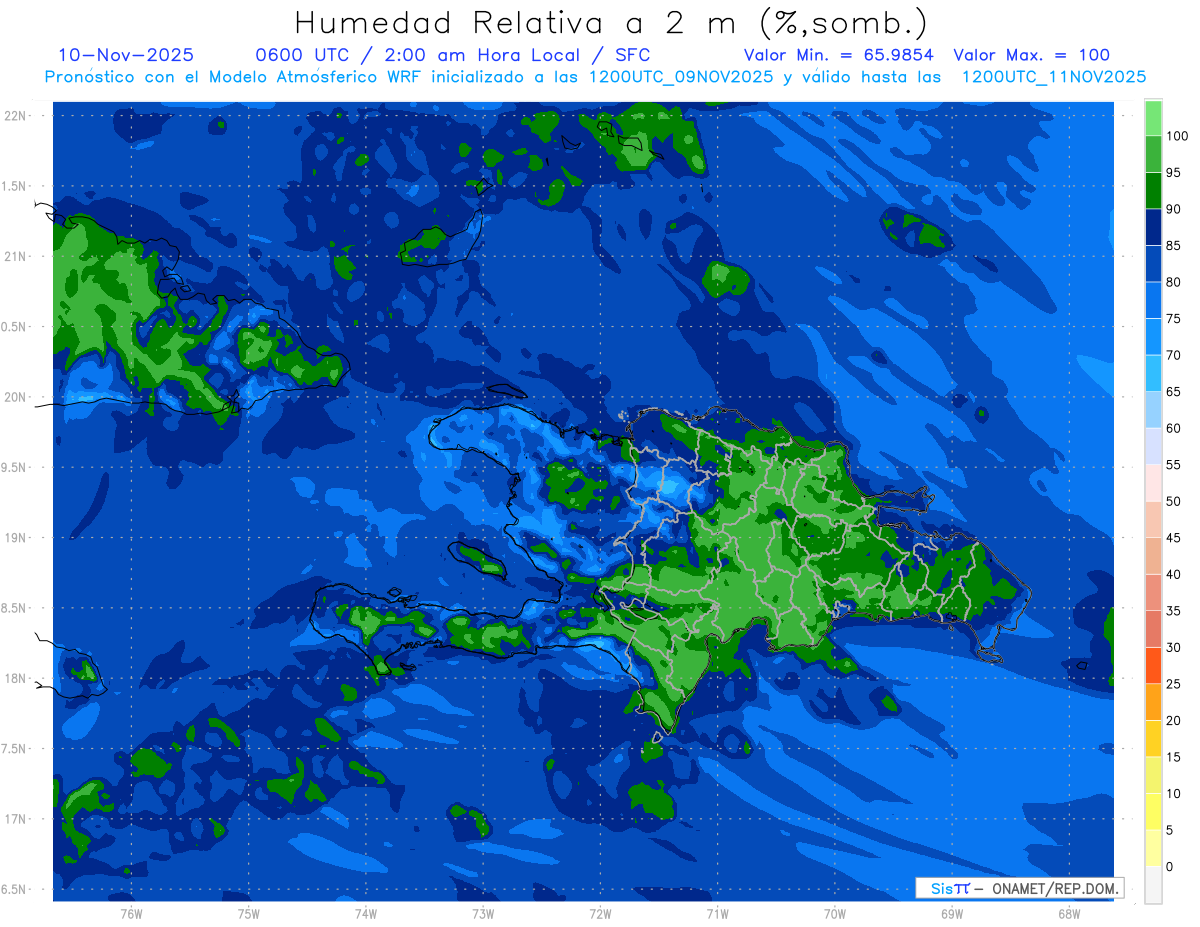Screen dimensions: 1200x927
Task: Choose the pale blue legend band between 60 and 65
Action: point(1152,410)
